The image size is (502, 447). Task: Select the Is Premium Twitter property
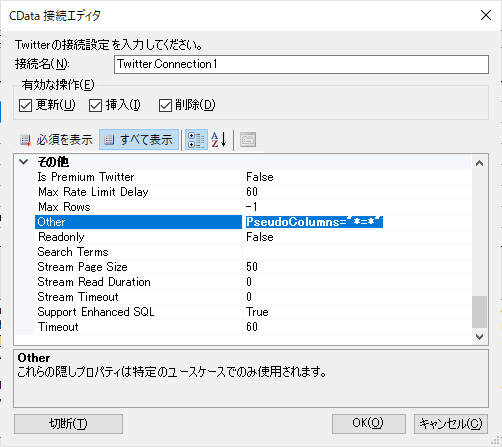coord(138,177)
